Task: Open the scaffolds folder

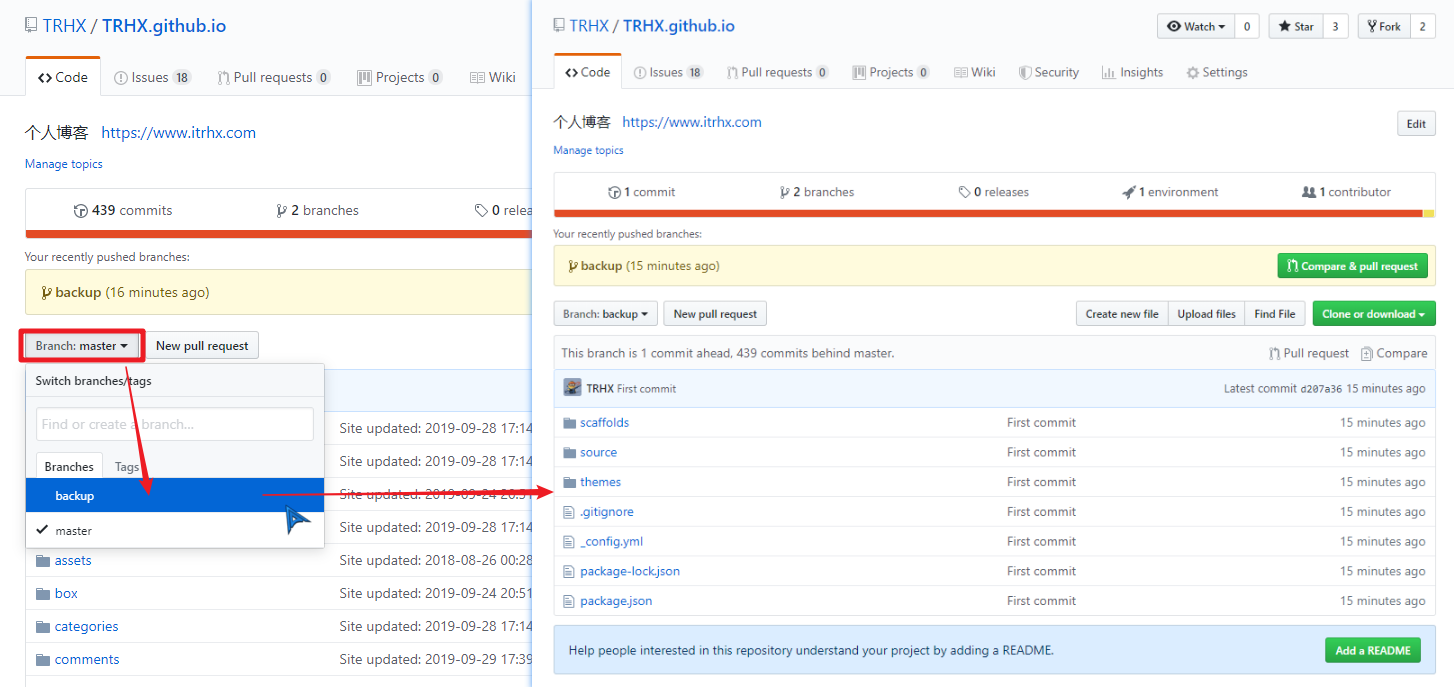Action: pos(604,423)
